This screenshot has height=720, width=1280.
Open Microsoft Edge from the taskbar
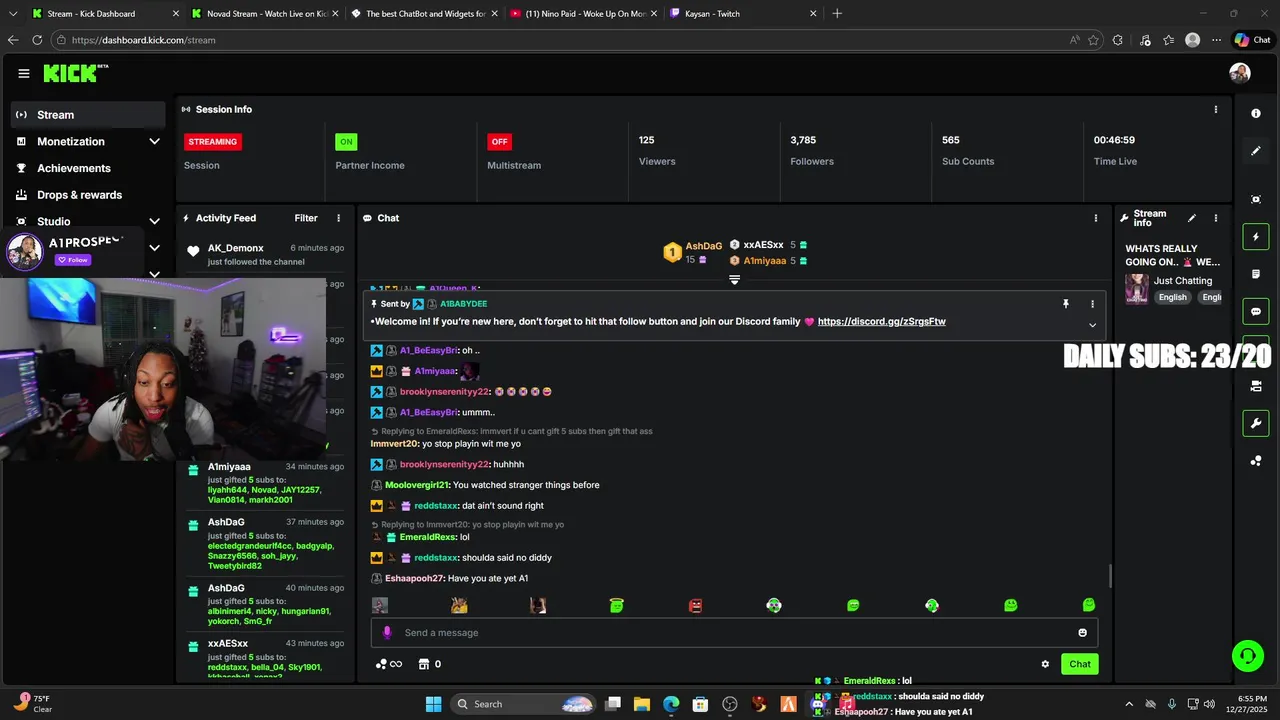coord(671,704)
